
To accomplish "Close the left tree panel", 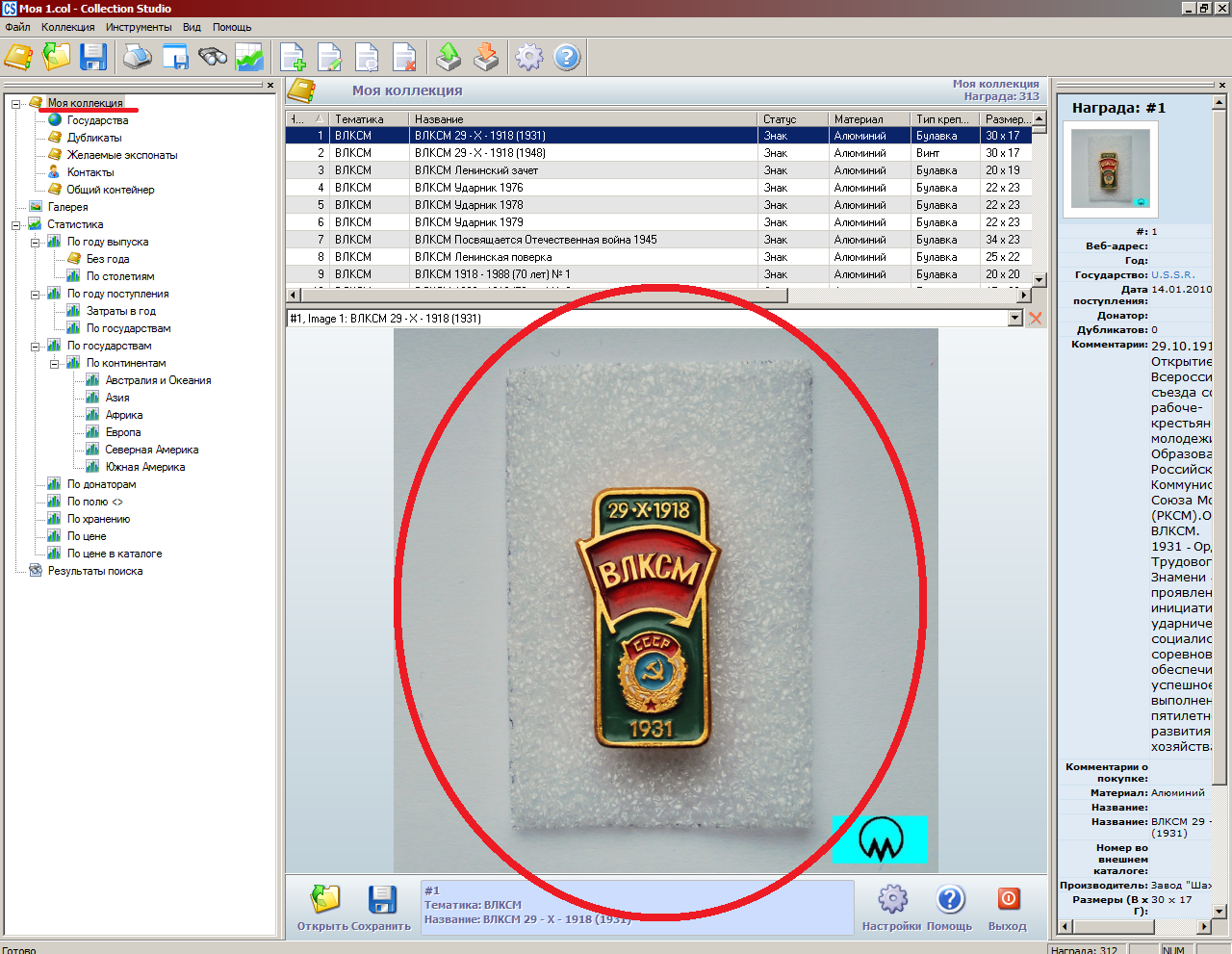I will [270, 86].
